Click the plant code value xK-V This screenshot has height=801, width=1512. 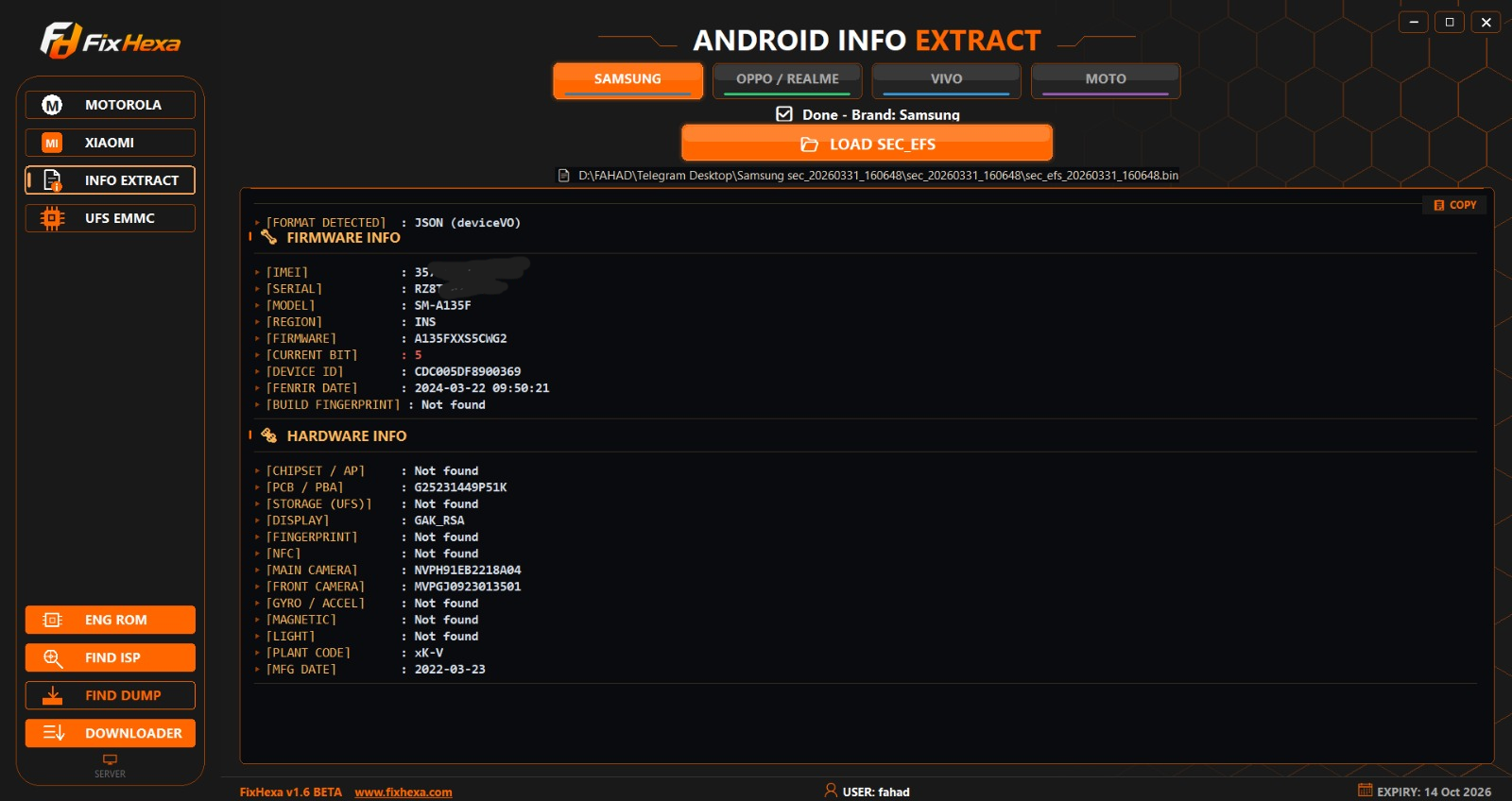pos(429,653)
